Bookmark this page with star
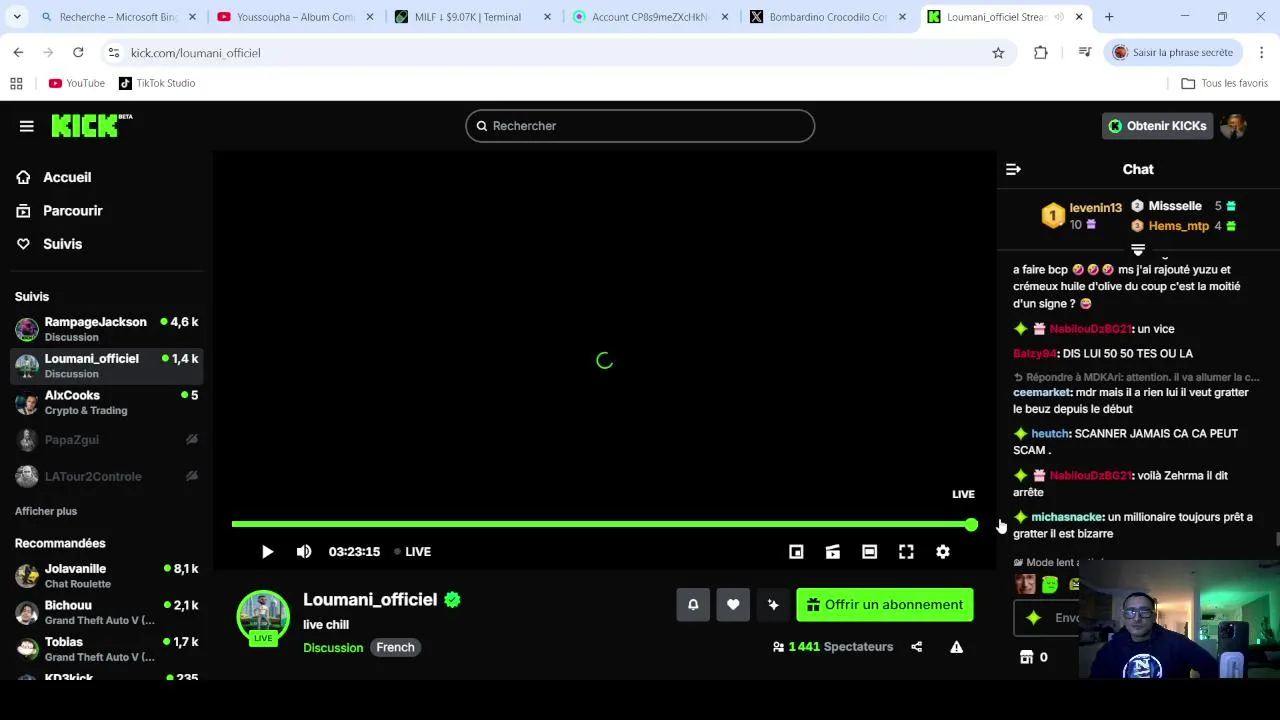Screen dimensions: 1280x720 (998, 53)
